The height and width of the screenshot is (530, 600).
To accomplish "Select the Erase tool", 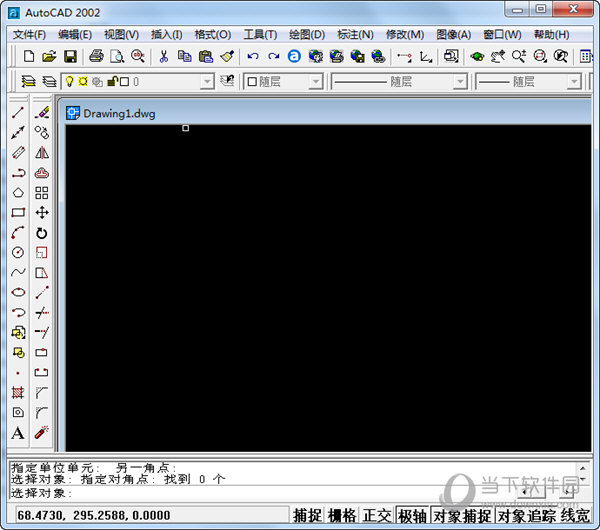I will 42,113.
